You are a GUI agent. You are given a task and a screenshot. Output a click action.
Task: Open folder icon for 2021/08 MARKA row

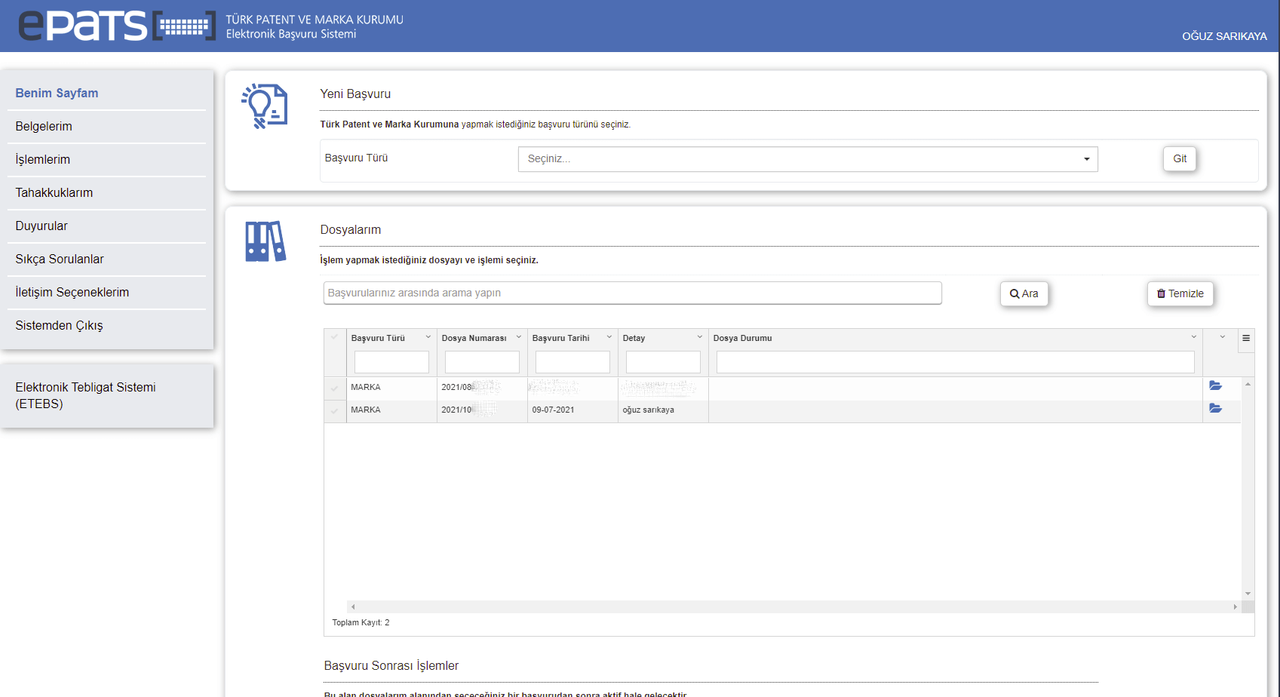click(1215, 385)
